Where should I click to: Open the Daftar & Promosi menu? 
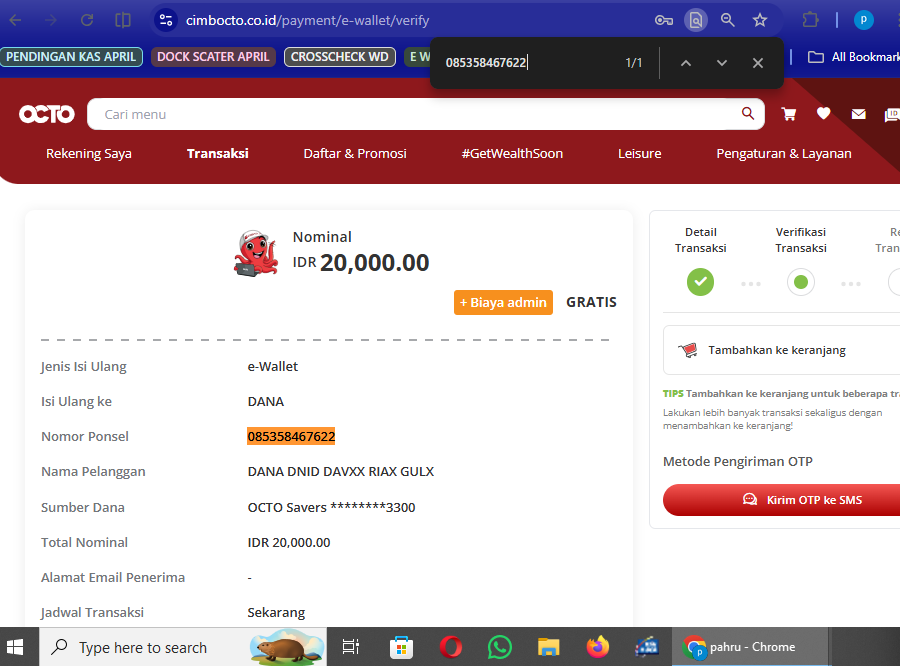pos(355,154)
